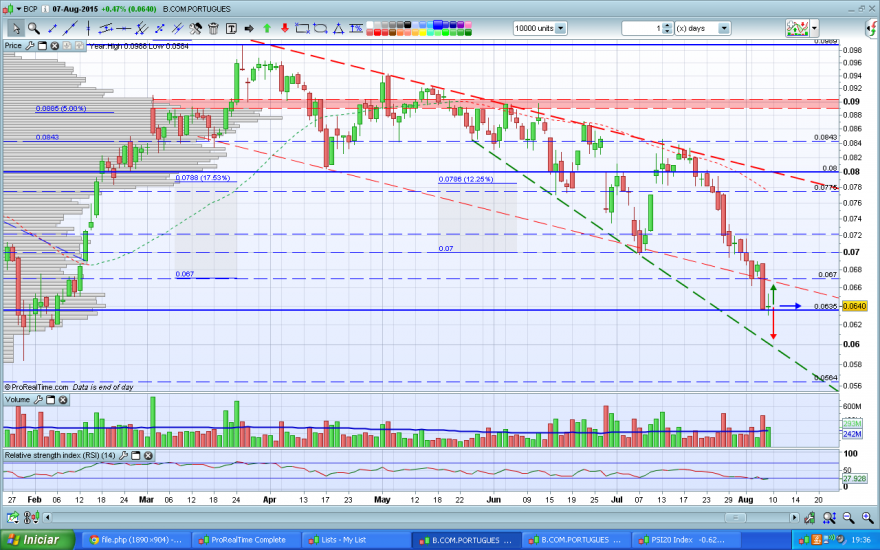Switch to Lists - My List taskbar window

click(355, 540)
